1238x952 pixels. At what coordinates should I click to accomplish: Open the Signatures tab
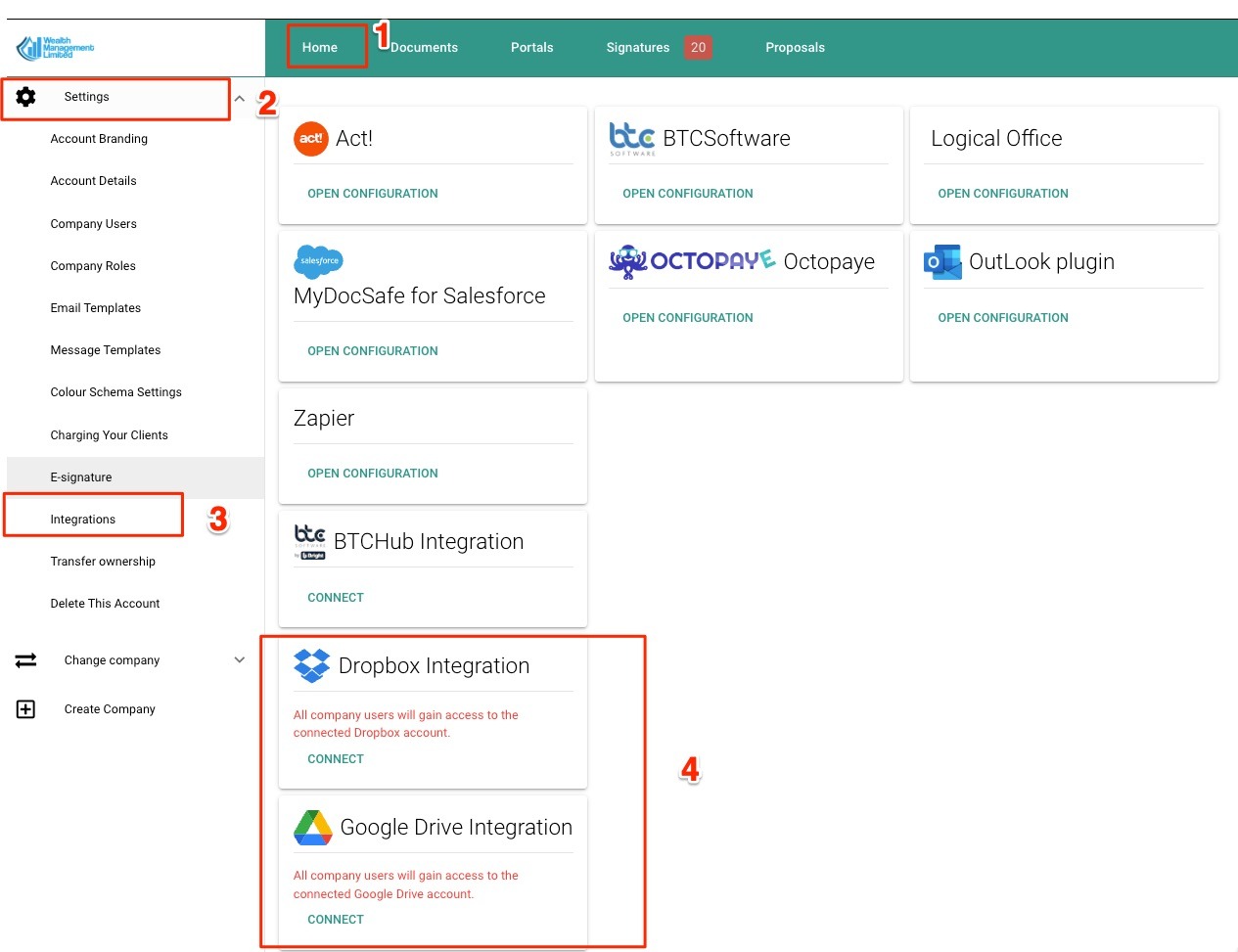tap(637, 47)
